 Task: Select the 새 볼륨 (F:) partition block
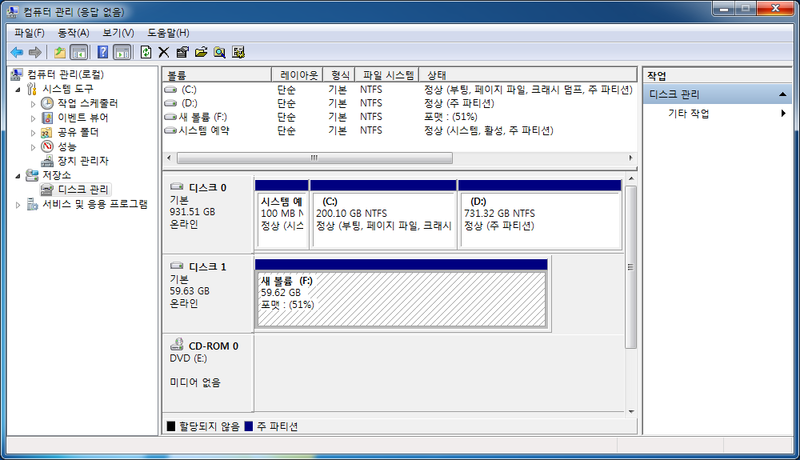pos(400,298)
